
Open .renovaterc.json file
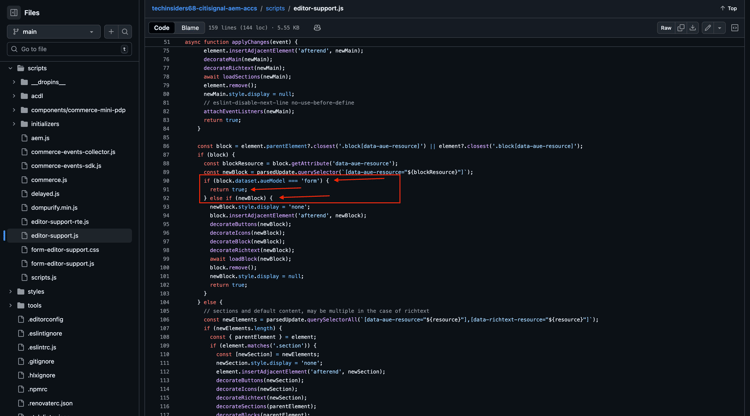pyautogui.click(x=50, y=403)
